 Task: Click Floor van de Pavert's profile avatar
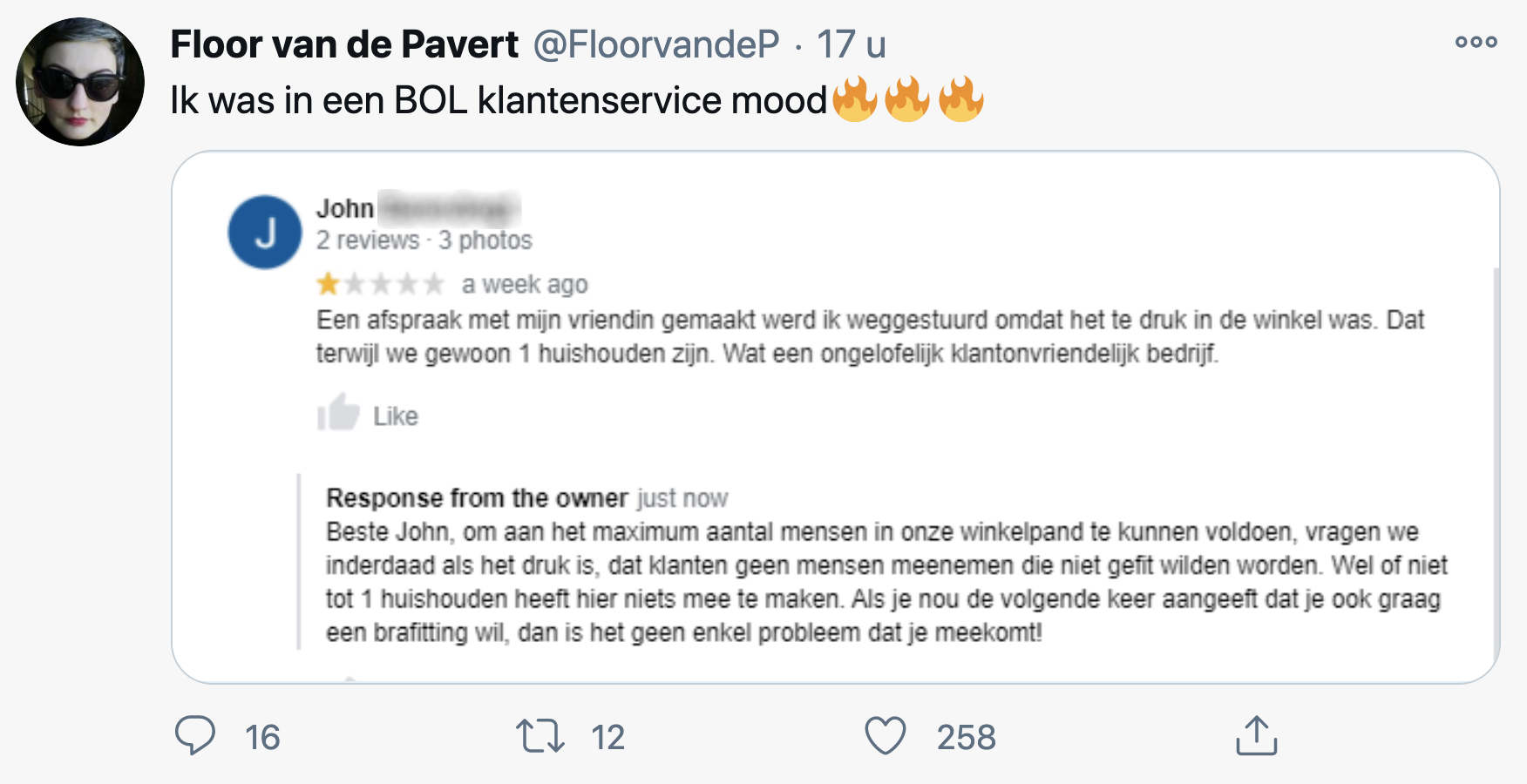click(x=80, y=82)
